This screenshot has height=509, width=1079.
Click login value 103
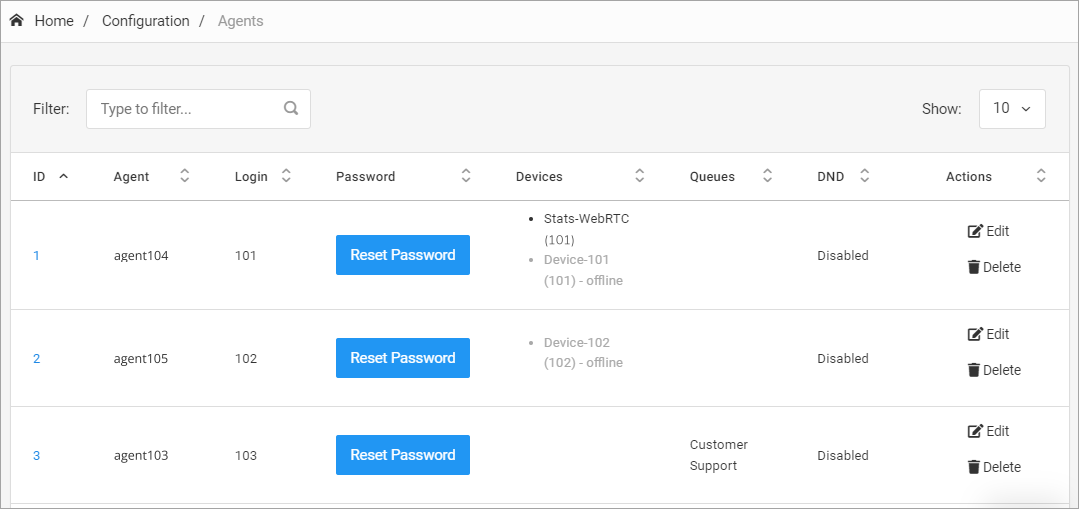[246, 455]
